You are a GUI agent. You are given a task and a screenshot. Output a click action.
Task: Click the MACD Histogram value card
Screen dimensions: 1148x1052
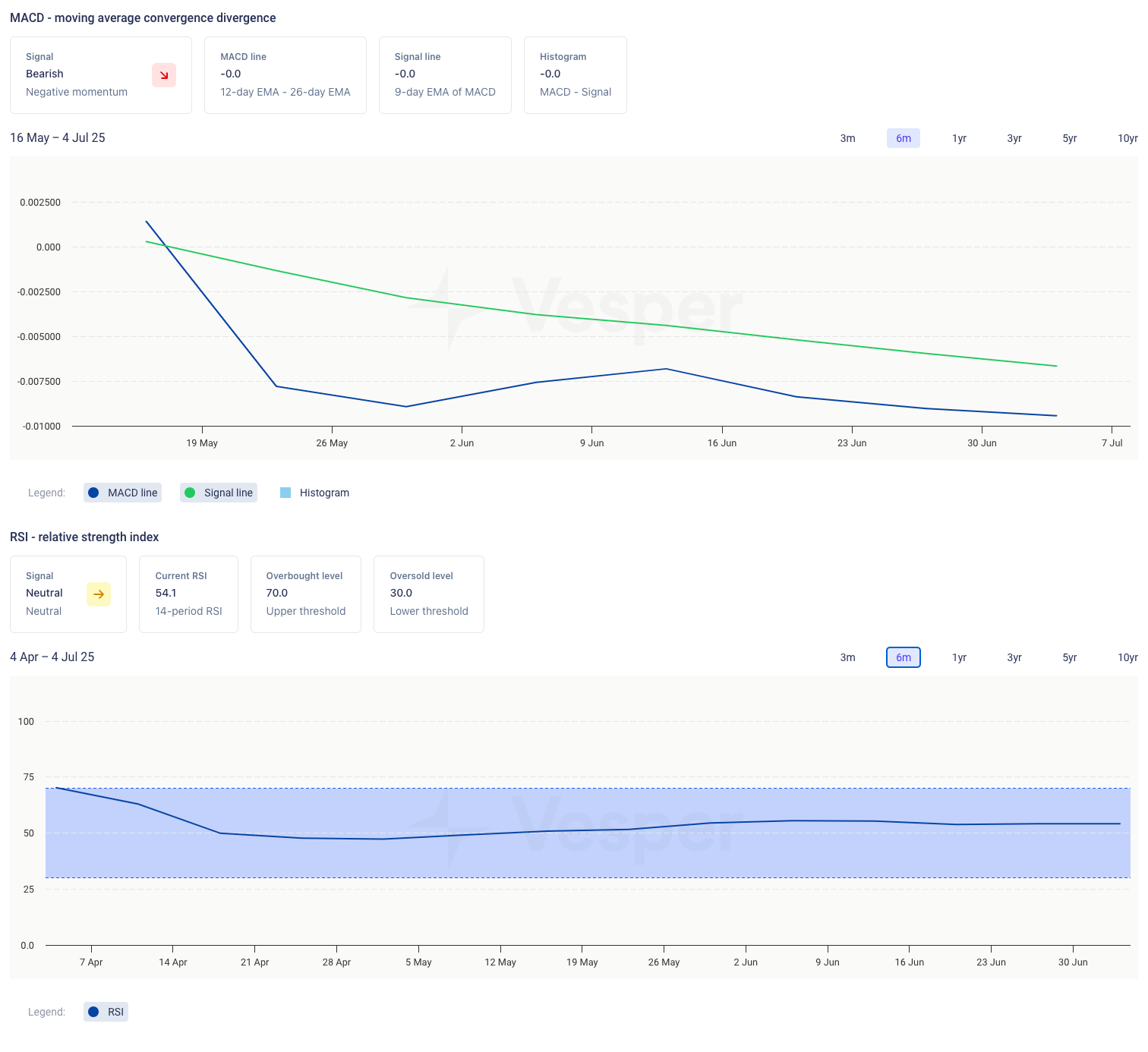(575, 75)
